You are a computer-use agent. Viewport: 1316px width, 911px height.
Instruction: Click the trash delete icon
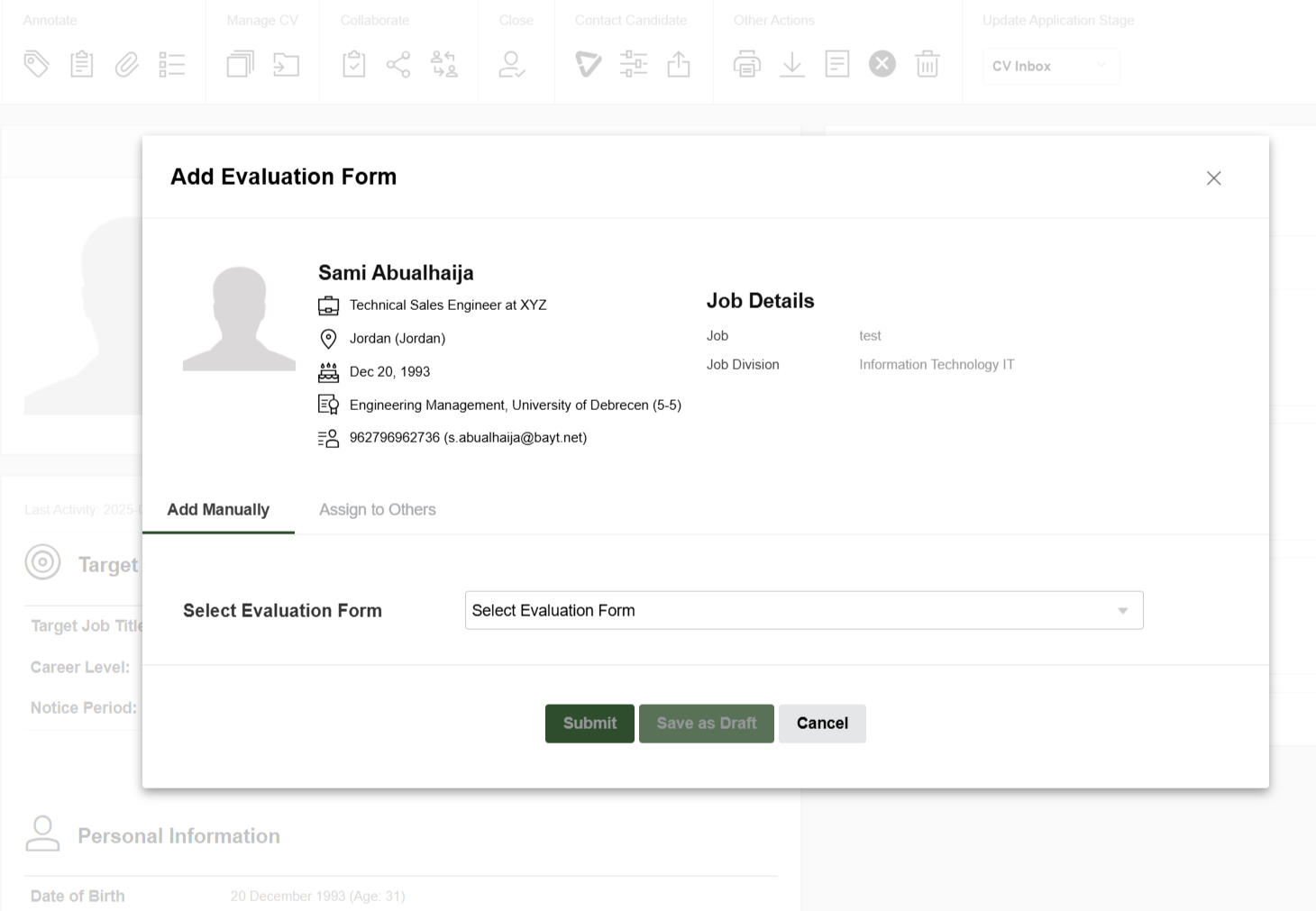[x=927, y=64]
